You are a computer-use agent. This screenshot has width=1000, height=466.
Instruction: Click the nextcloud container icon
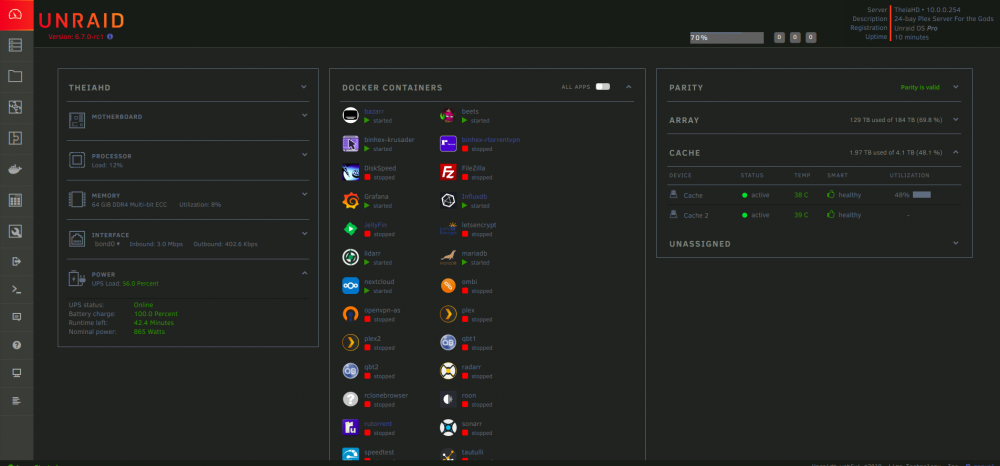tap(350, 286)
